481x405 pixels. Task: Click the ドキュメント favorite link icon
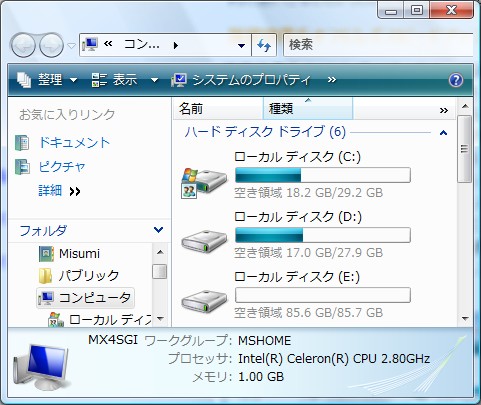pyautogui.click(x=22, y=143)
